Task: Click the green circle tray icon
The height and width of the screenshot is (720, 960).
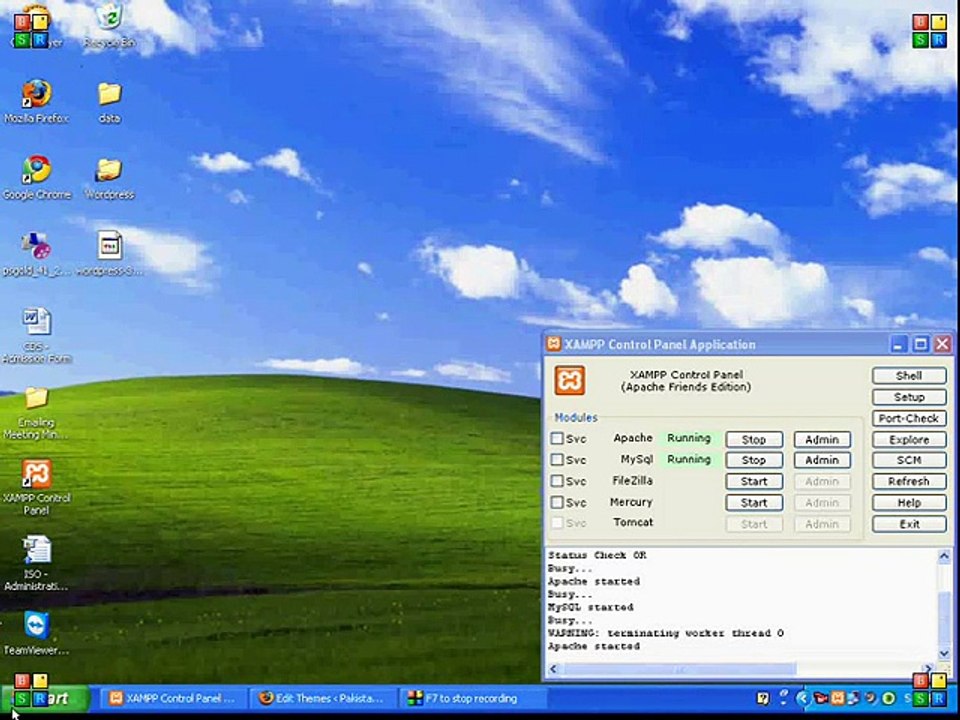Action: coord(889,698)
